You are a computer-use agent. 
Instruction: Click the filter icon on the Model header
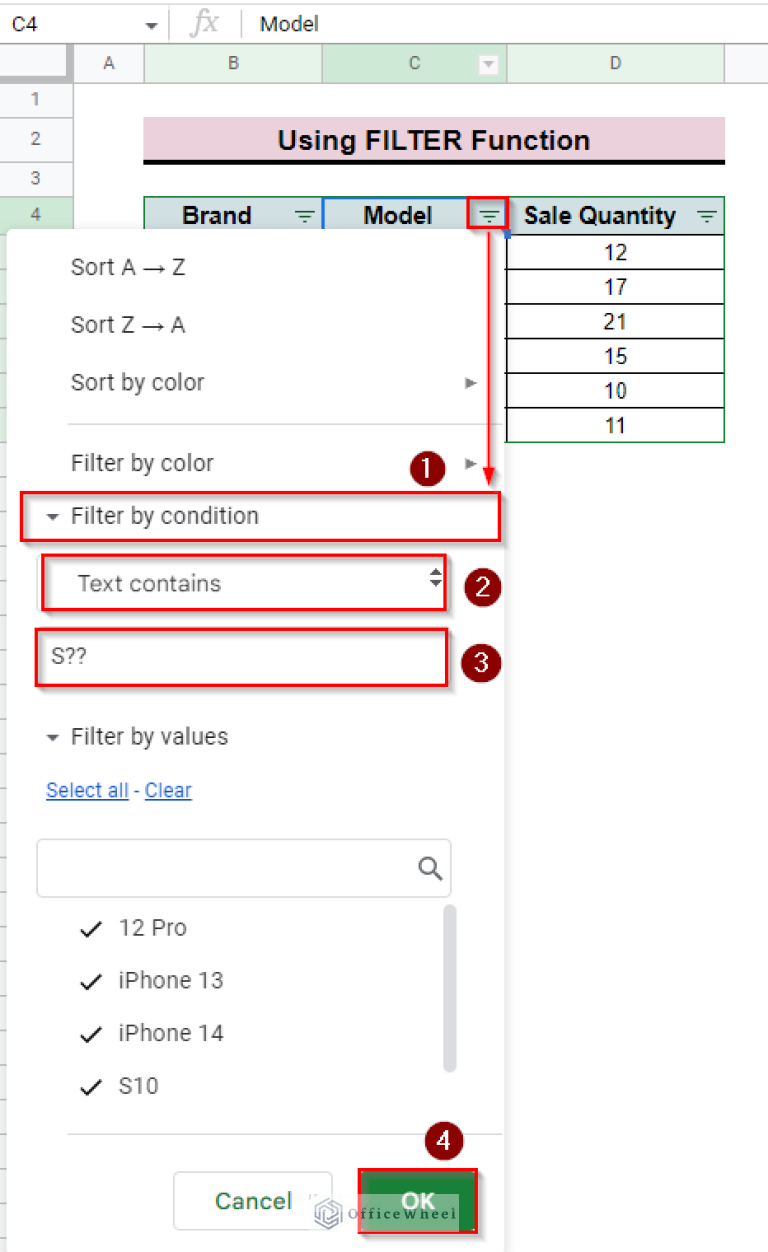pos(488,215)
